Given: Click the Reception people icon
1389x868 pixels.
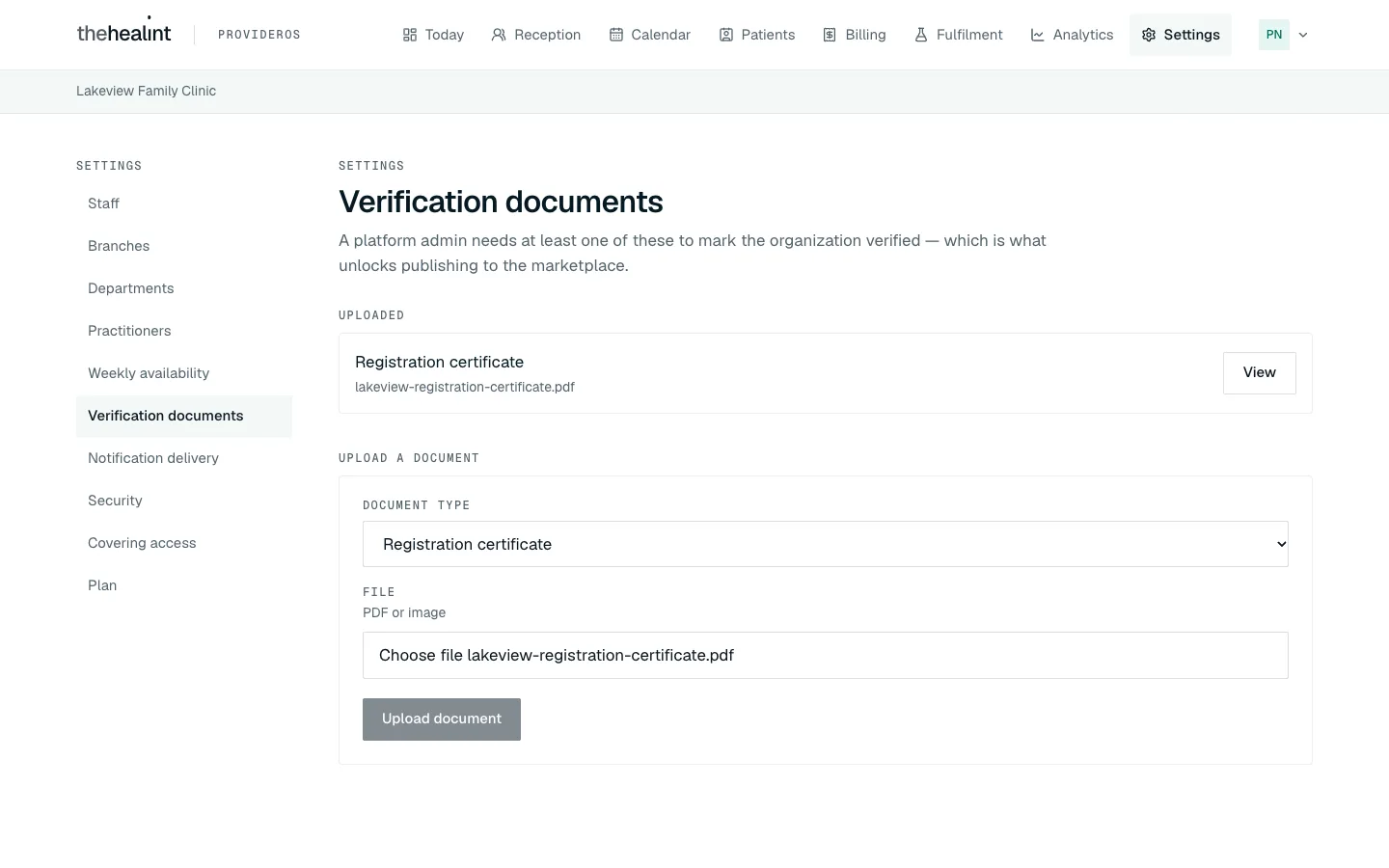Looking at the screenshot, I should [499, 35].
